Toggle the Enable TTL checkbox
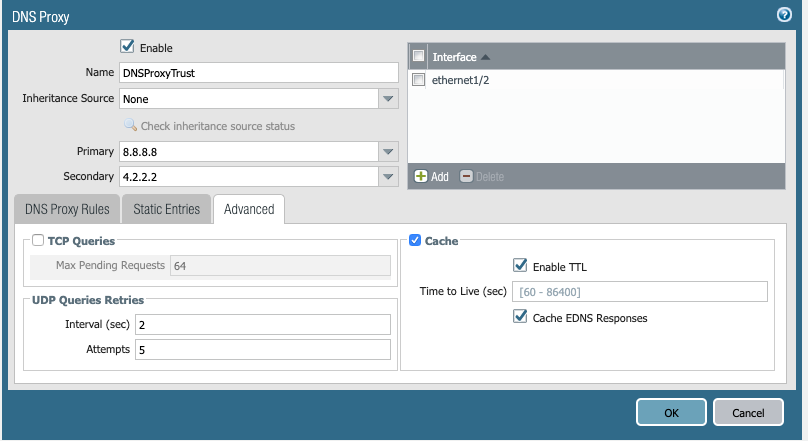 pos(519,266)
